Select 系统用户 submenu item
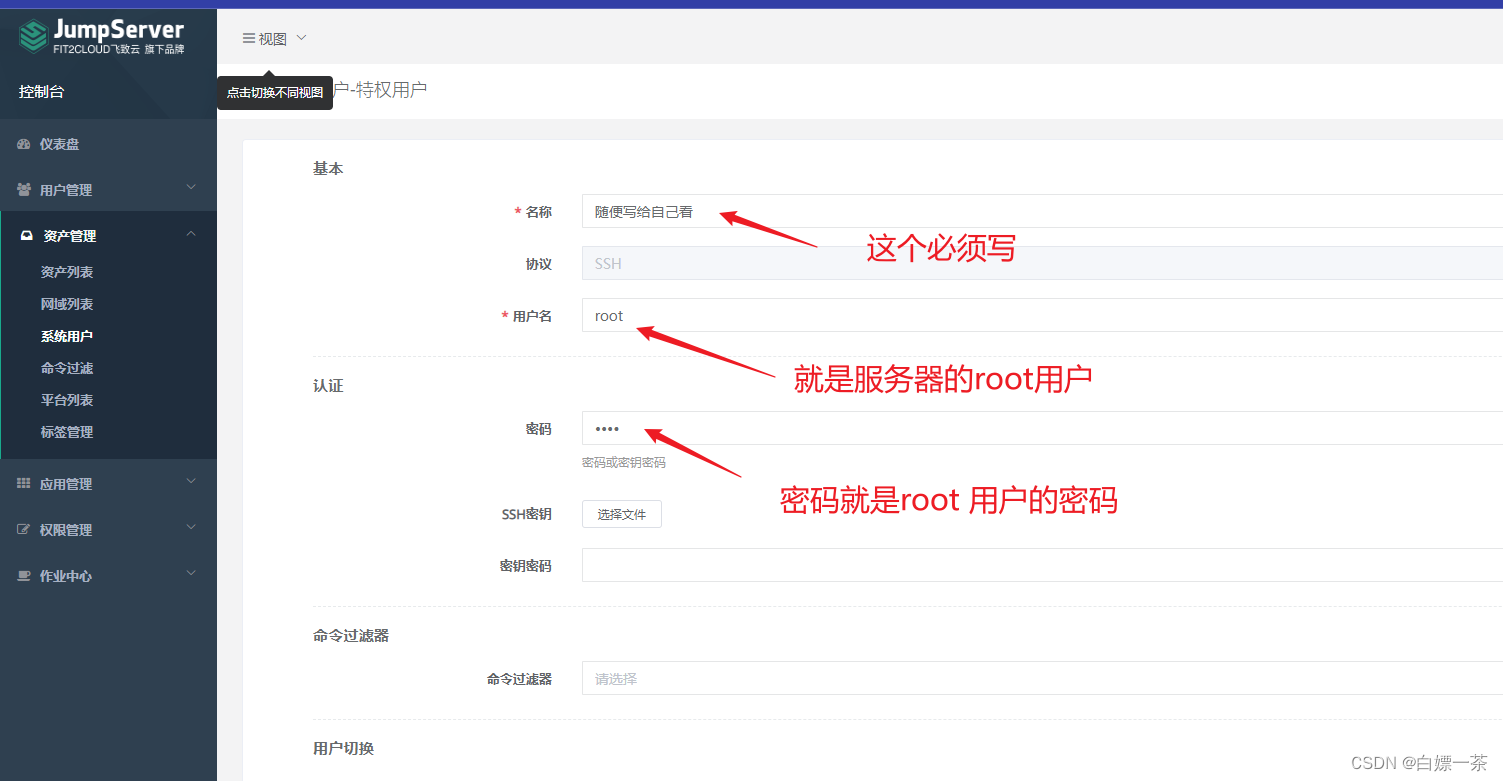 point(67,336)
